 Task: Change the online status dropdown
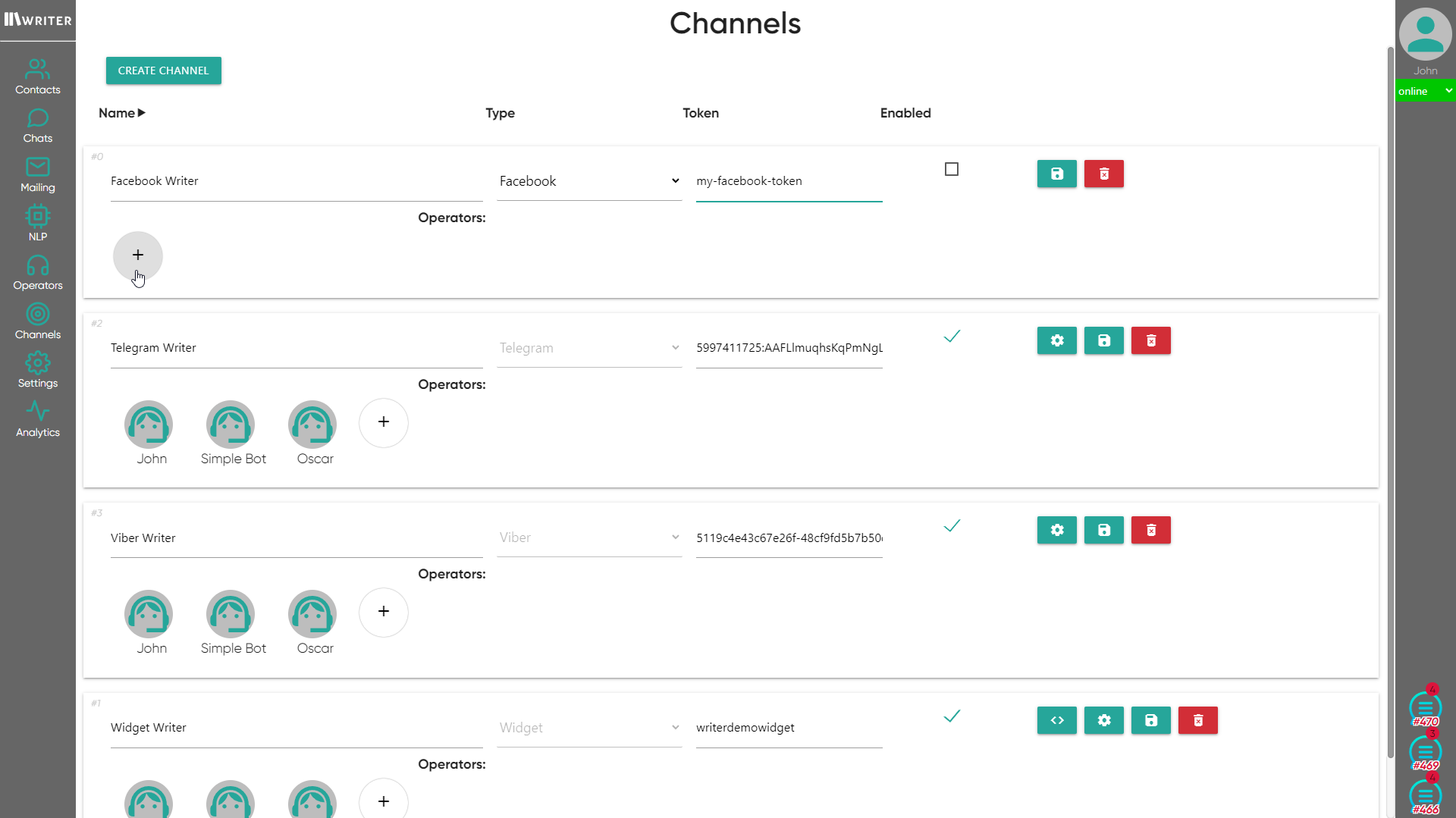pos(1426,91)
